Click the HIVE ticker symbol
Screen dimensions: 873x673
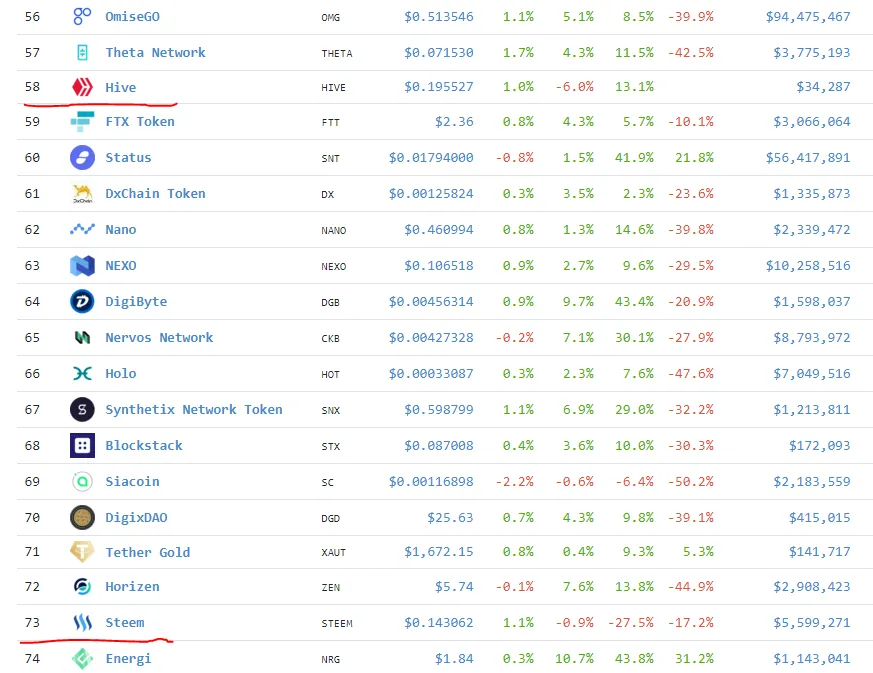(333, 88)
